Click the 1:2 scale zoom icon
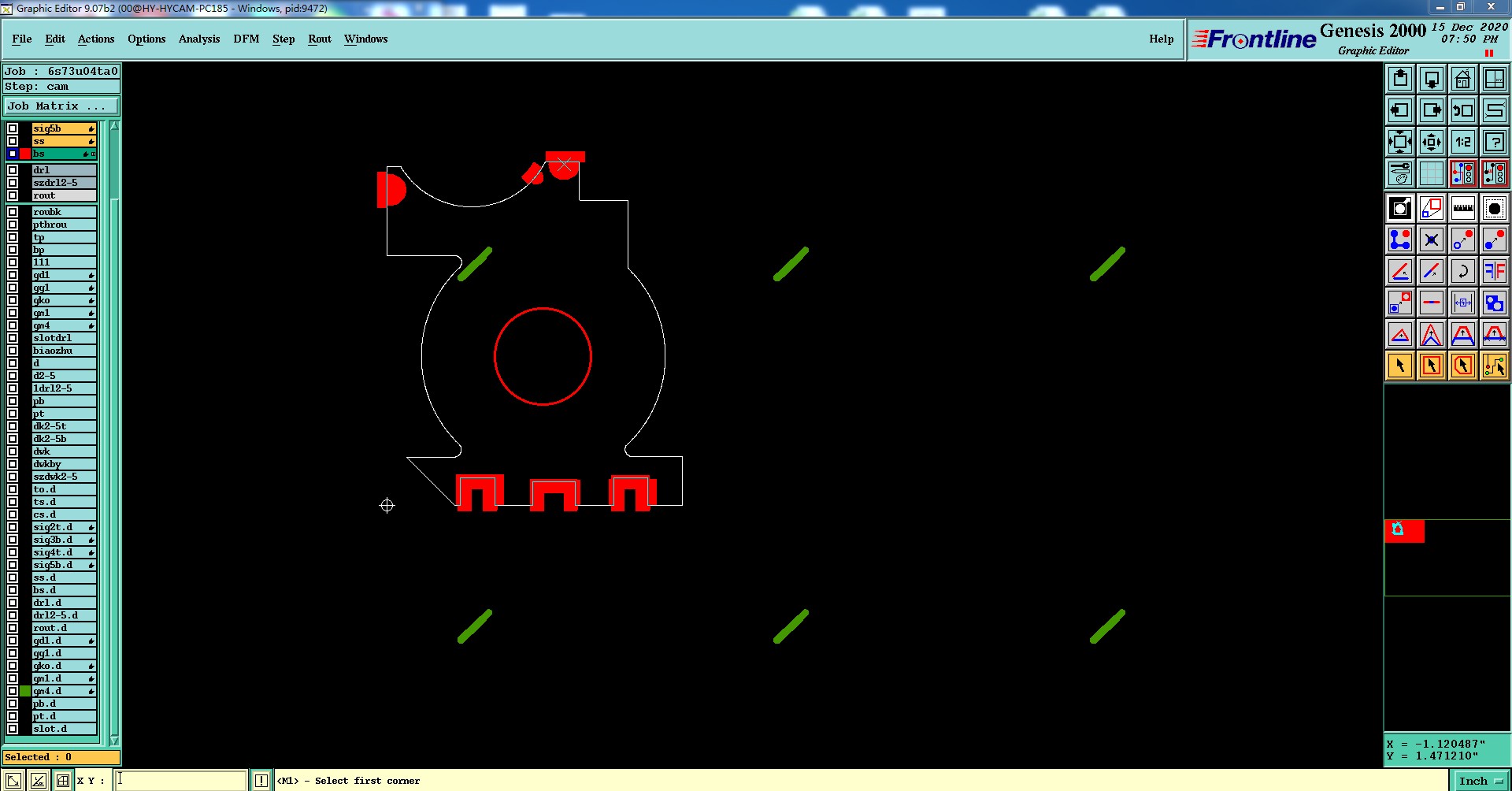 click(1463, 142)
